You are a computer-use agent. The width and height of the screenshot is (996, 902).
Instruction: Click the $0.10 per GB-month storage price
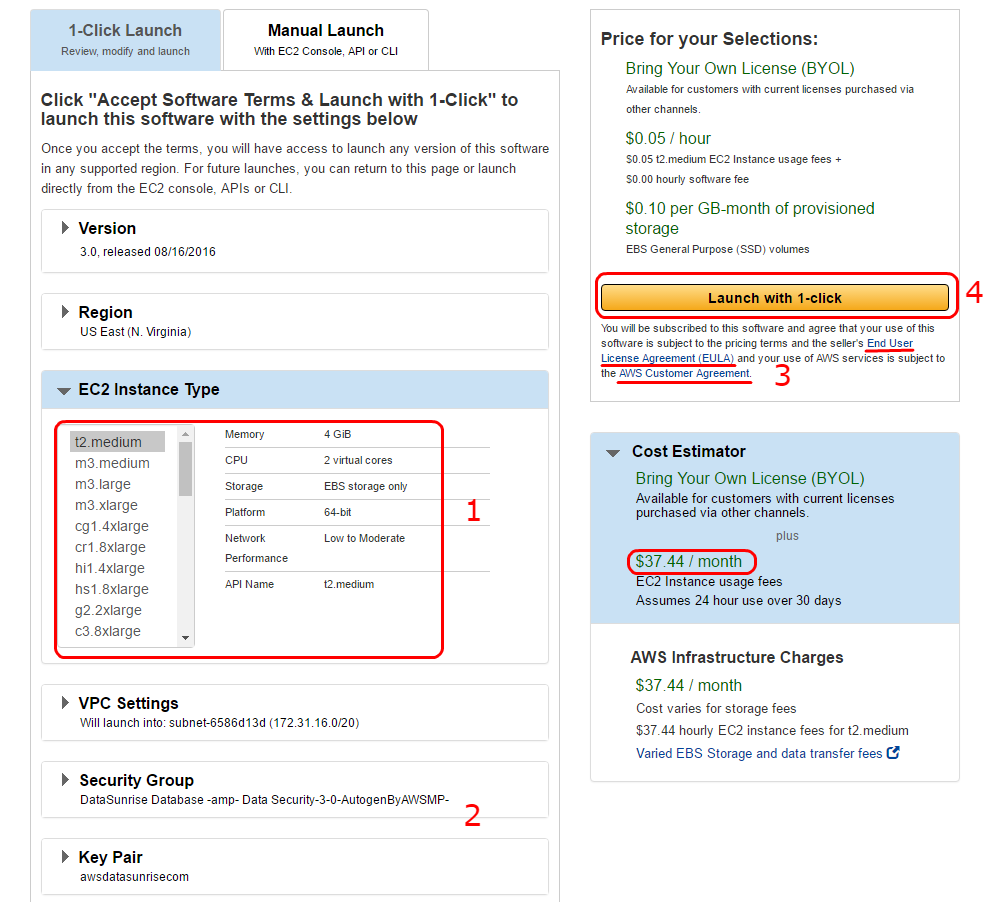(x=750, y=218)
